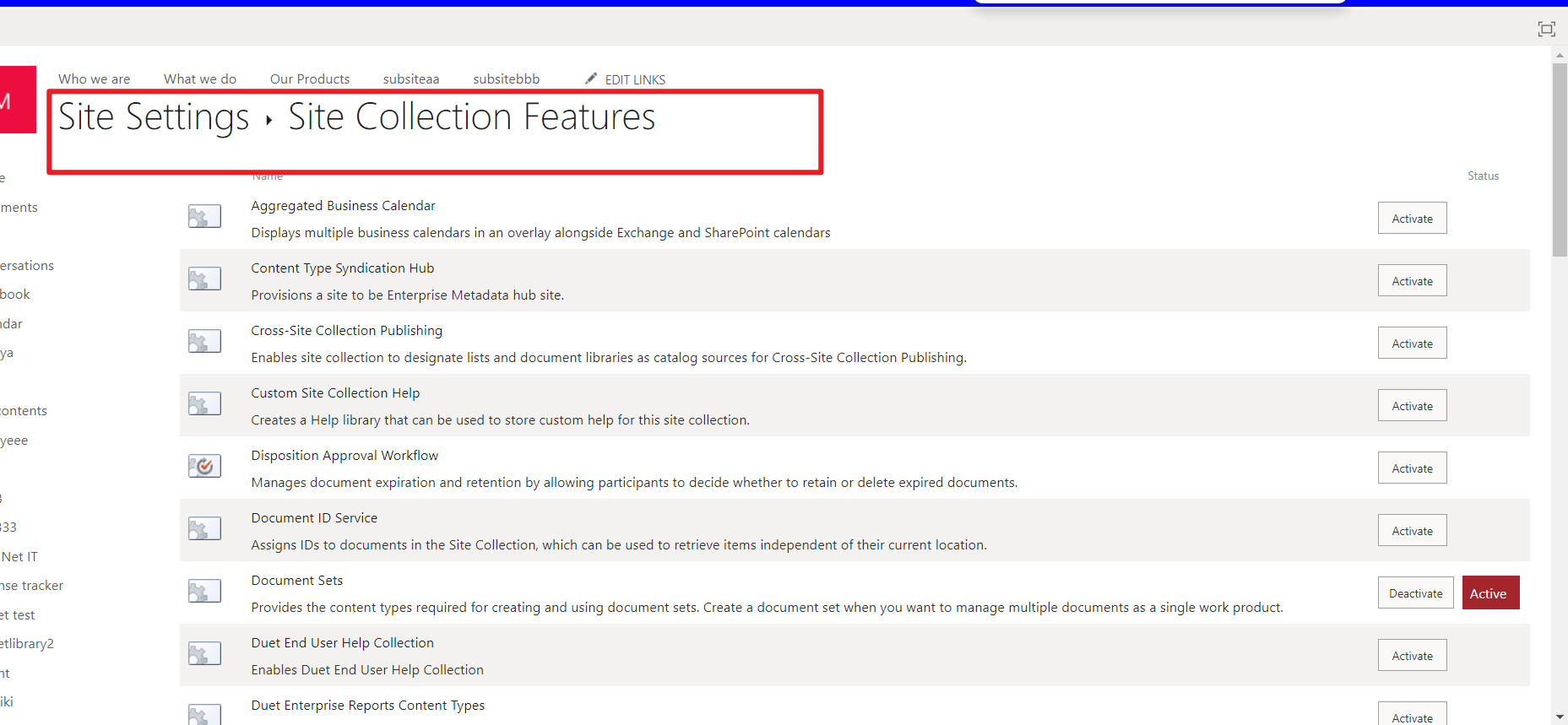This screenshot has height=725, width=1568.
Task: Select the subsiteaa navigation item
Action: [x=410, y=78]
